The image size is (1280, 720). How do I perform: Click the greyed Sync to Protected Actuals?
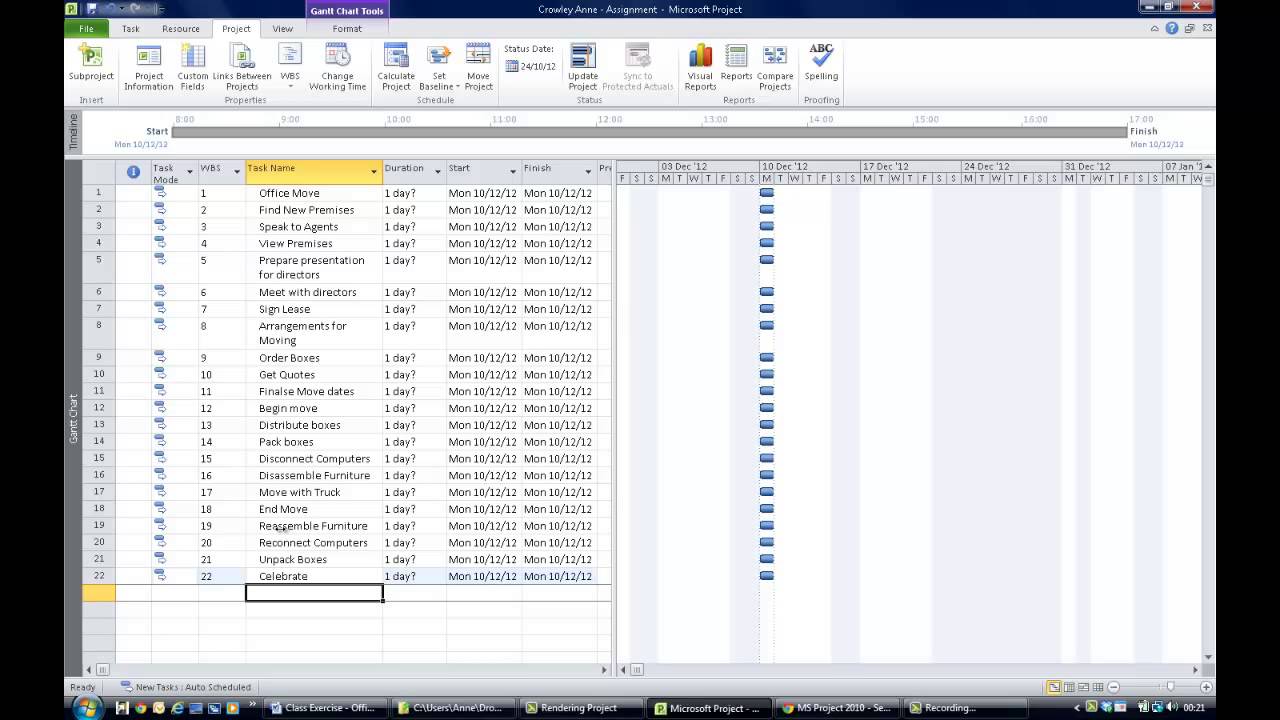tap(638, 66)
